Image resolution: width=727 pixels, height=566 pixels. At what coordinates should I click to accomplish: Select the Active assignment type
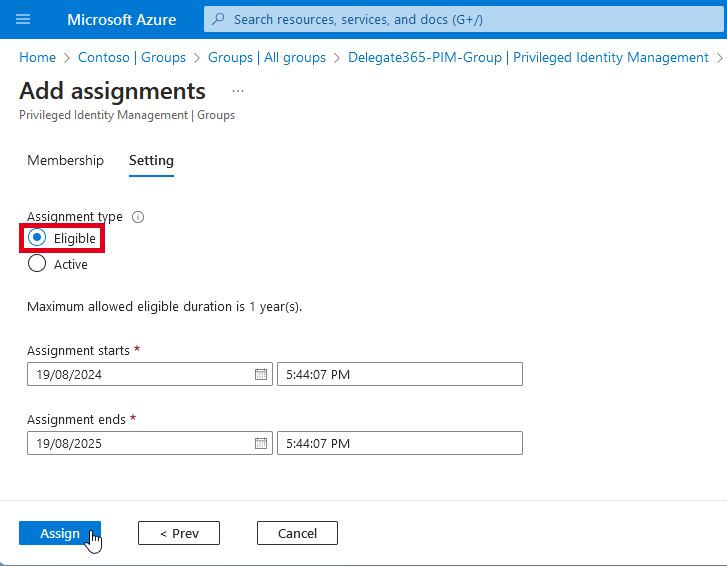(x=37, y=264)
